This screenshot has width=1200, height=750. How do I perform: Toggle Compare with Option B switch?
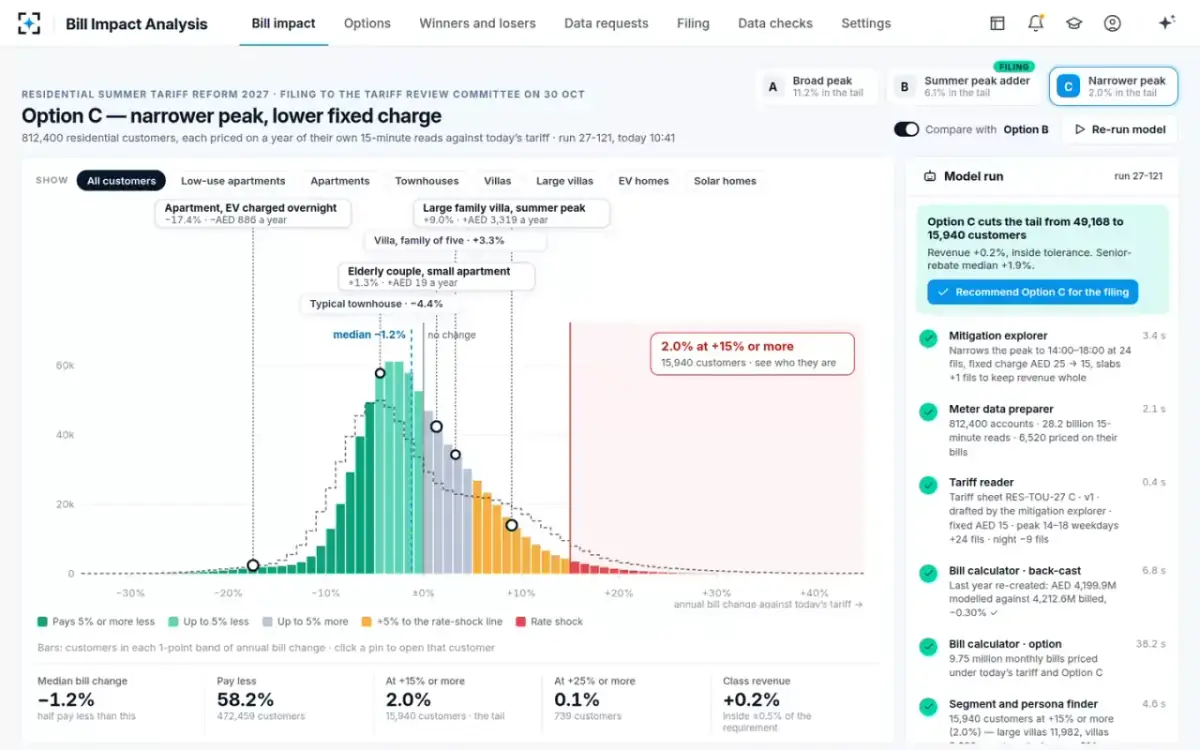pyautogui.click(x=906, y=129)
